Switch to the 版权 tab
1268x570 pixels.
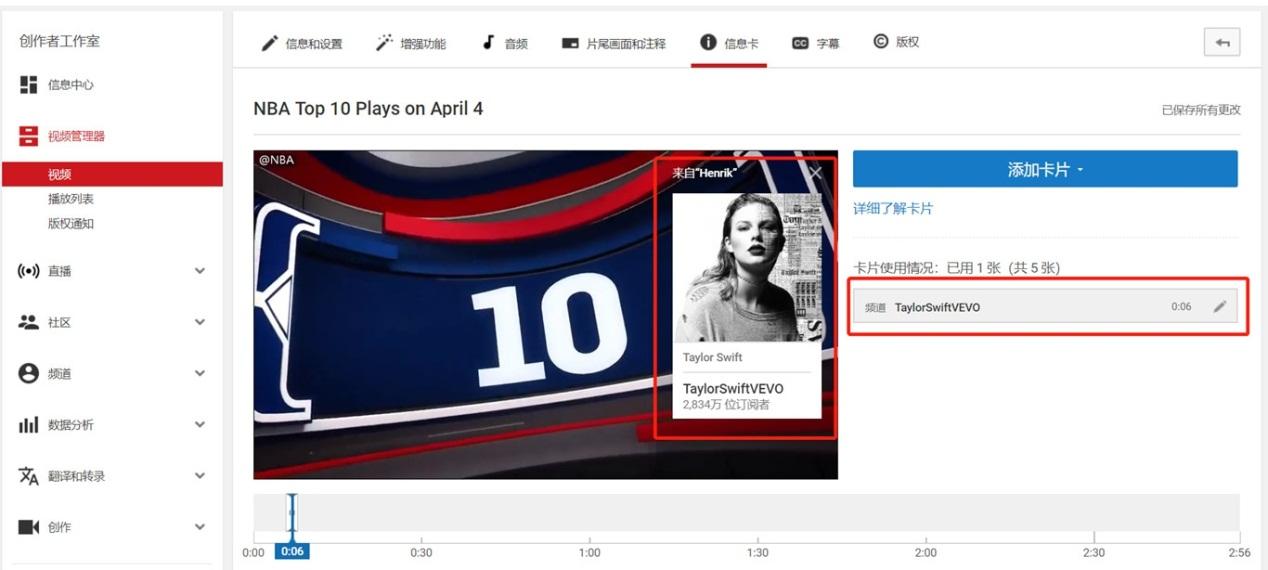(896, 43)
